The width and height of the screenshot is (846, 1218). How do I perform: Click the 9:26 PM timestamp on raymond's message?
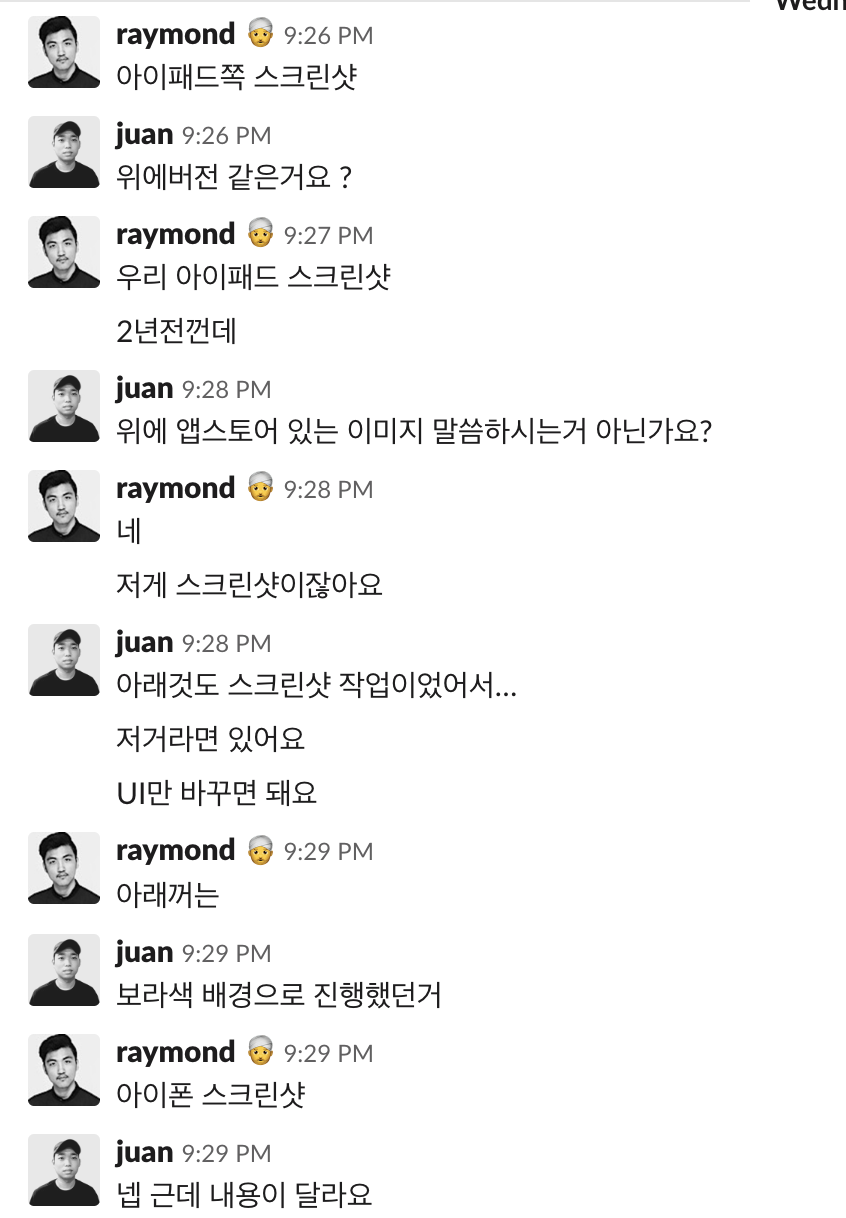330,34
